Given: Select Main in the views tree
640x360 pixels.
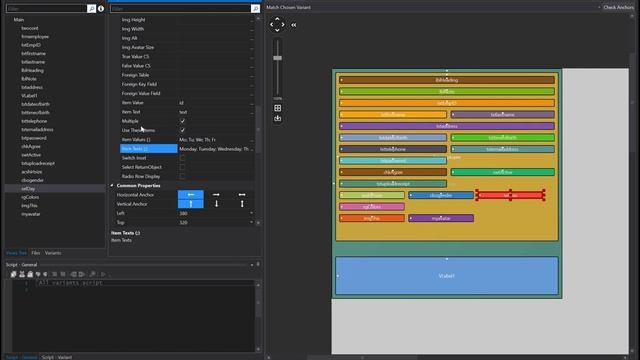Looking at the screenshot, I should tap(19, 20).
